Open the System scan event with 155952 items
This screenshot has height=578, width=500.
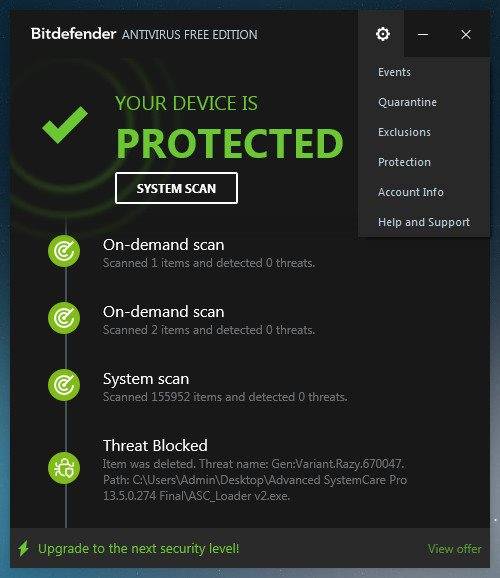point(225,388)
